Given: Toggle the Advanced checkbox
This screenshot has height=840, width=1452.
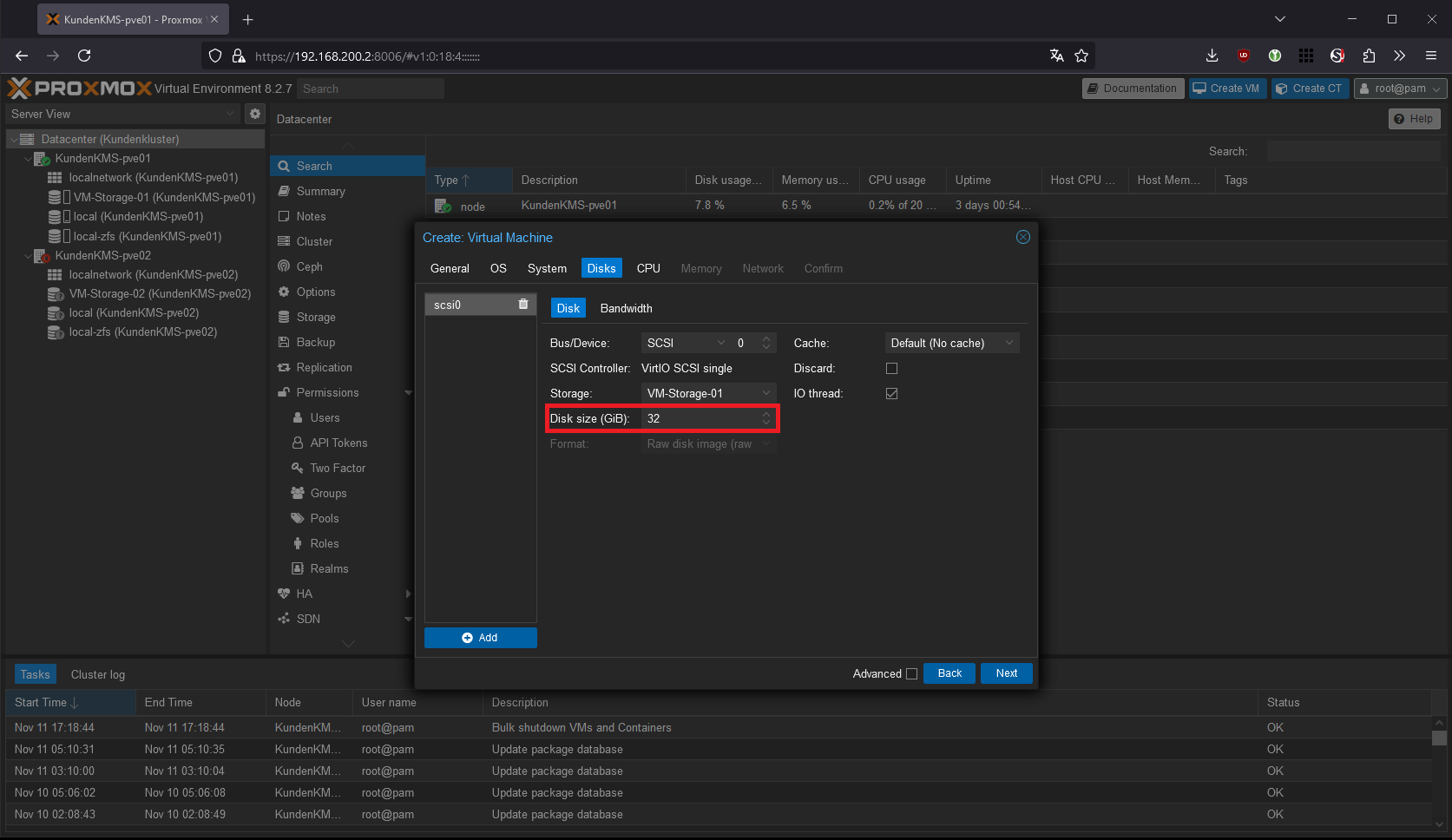Looking at the screenshot, I should click(911, 674).
